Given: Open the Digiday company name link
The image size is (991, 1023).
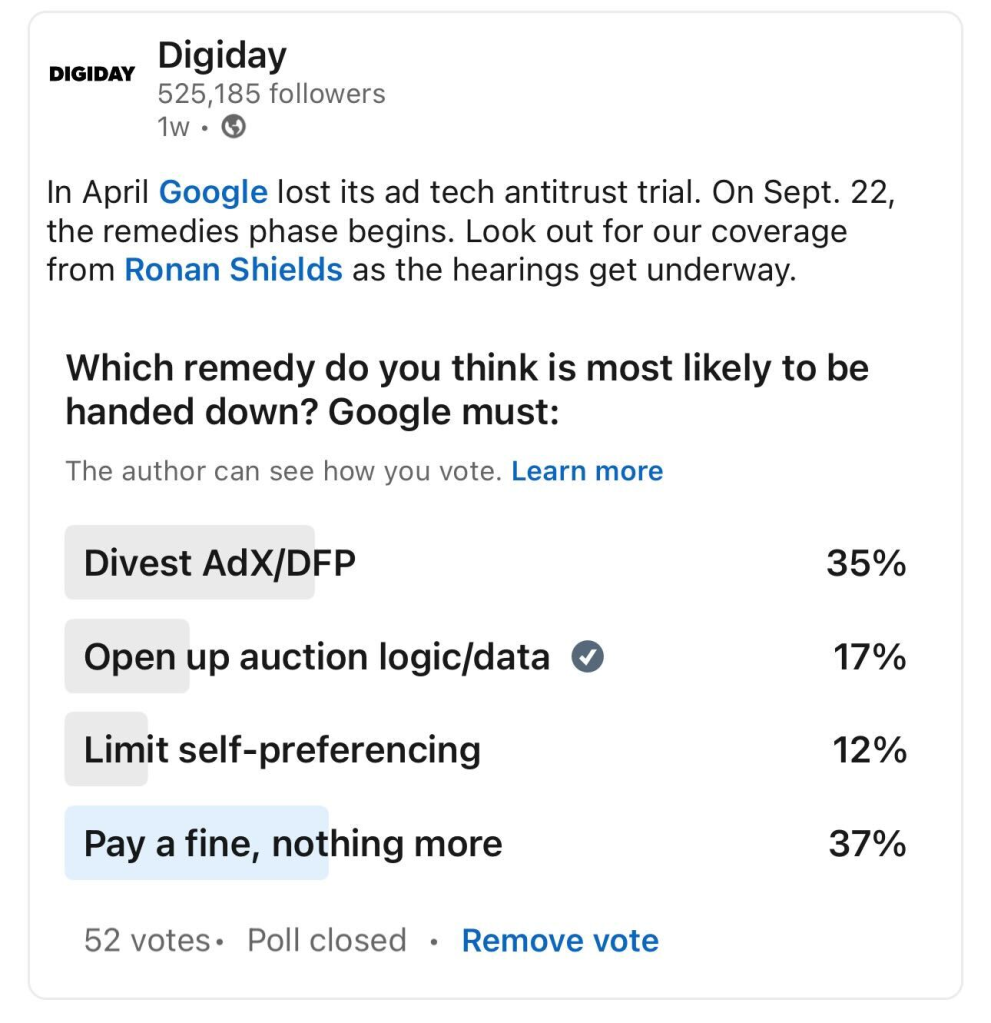Looking at the screenshot, I should click(x=222, y=56).
